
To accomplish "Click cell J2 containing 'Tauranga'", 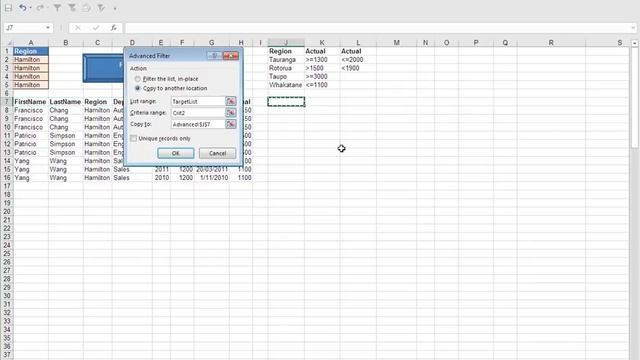I will coord(286,60).
